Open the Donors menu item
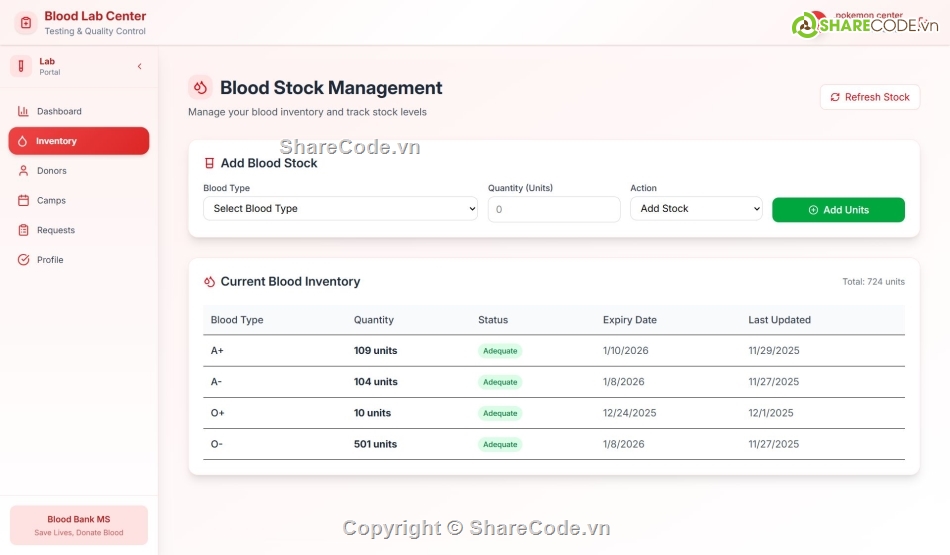The width and height of the screenshot is (950, 555). [x=52, y=171]
